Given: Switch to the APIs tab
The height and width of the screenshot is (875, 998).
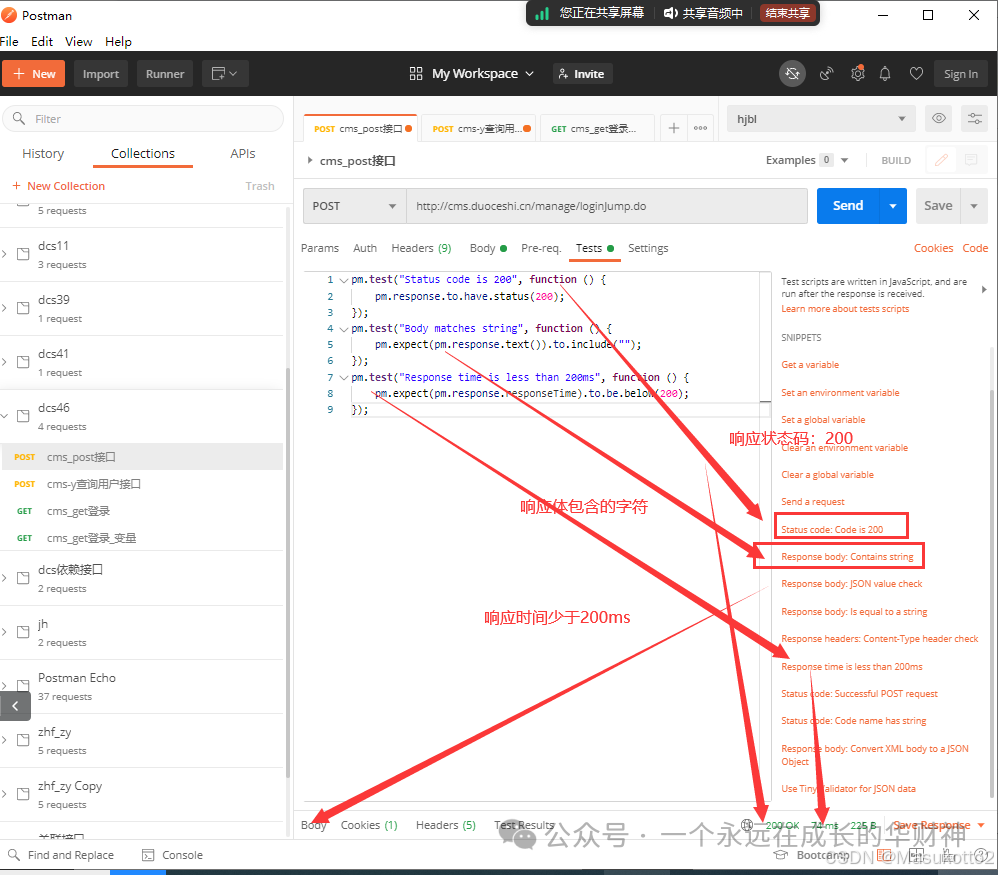Looking at the screenshot, I should tap(242, 153).
